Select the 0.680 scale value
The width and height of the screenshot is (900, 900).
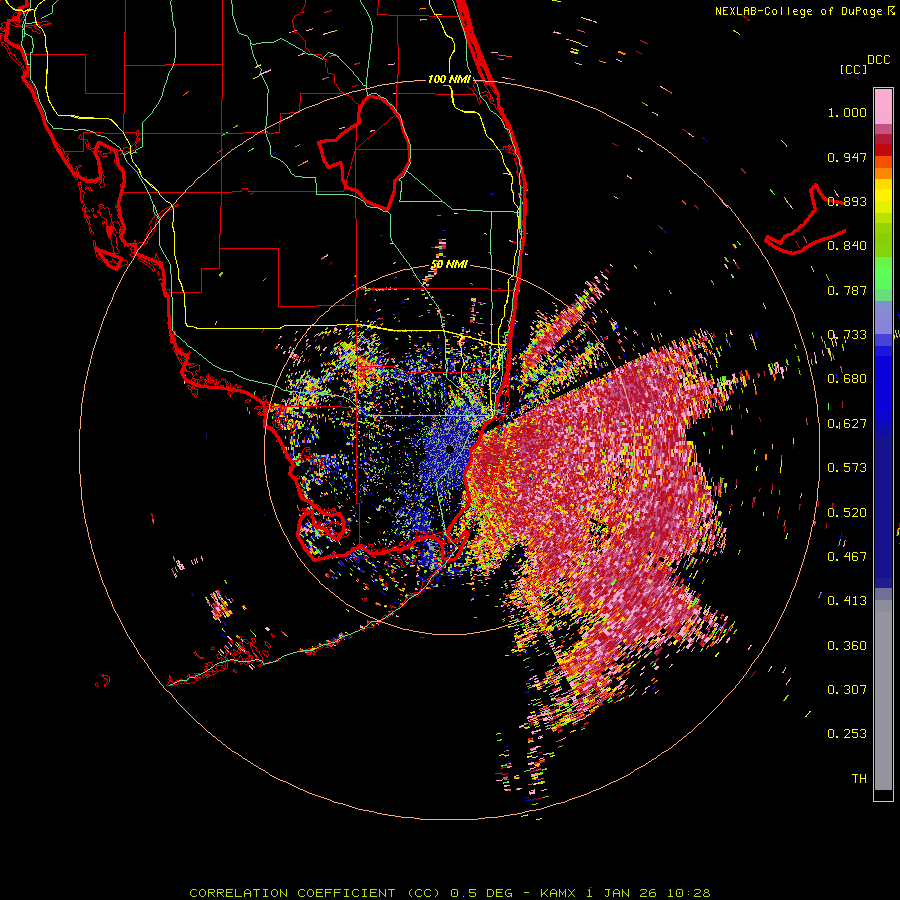[847, 379]
